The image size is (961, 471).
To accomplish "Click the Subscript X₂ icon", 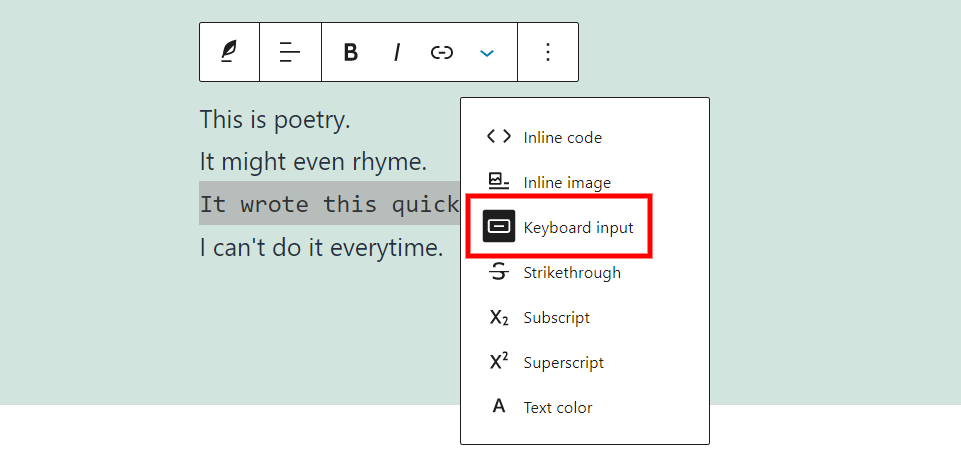I will [498, 317].
